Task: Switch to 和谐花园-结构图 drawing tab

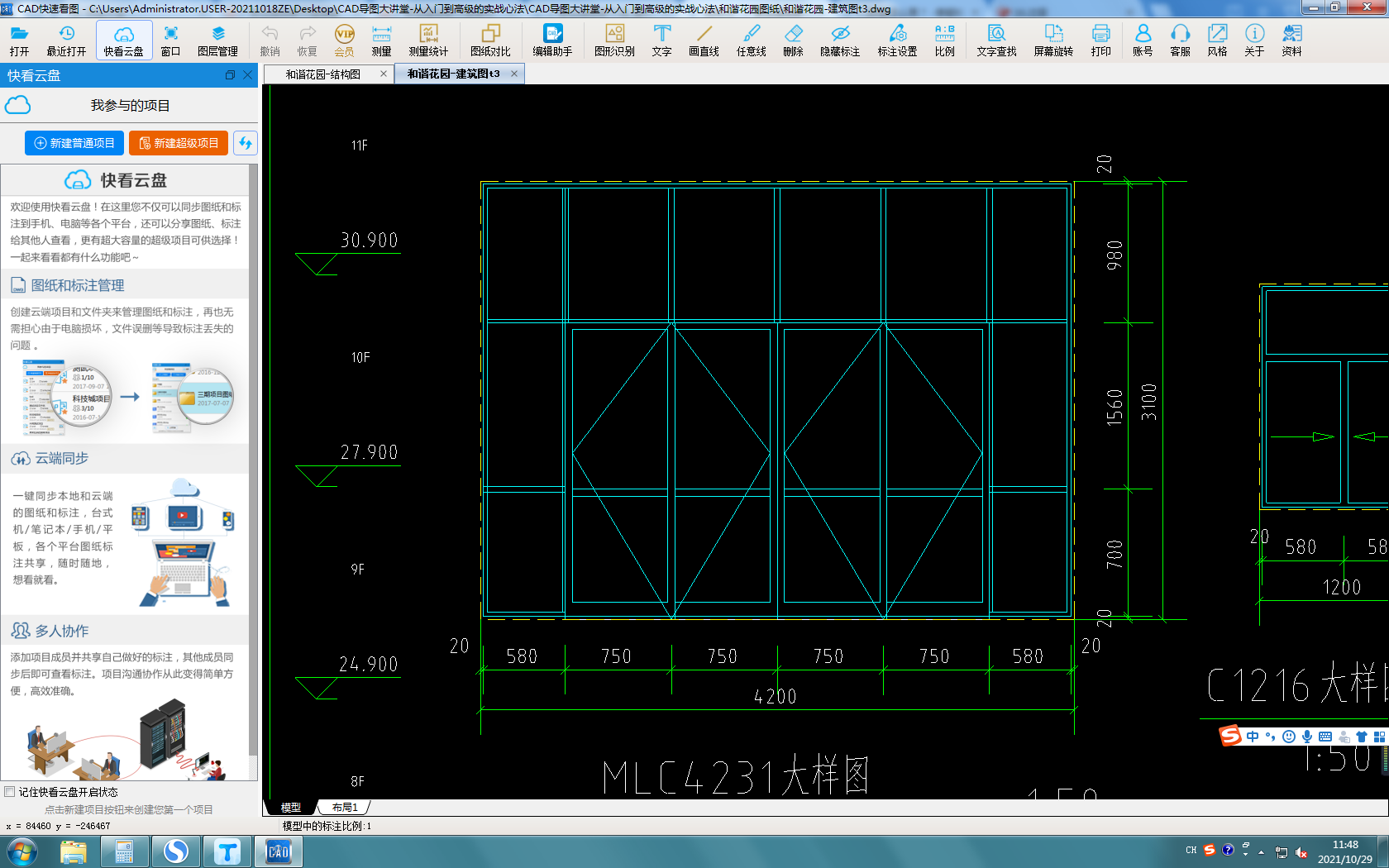Action: tap(323, 74)
